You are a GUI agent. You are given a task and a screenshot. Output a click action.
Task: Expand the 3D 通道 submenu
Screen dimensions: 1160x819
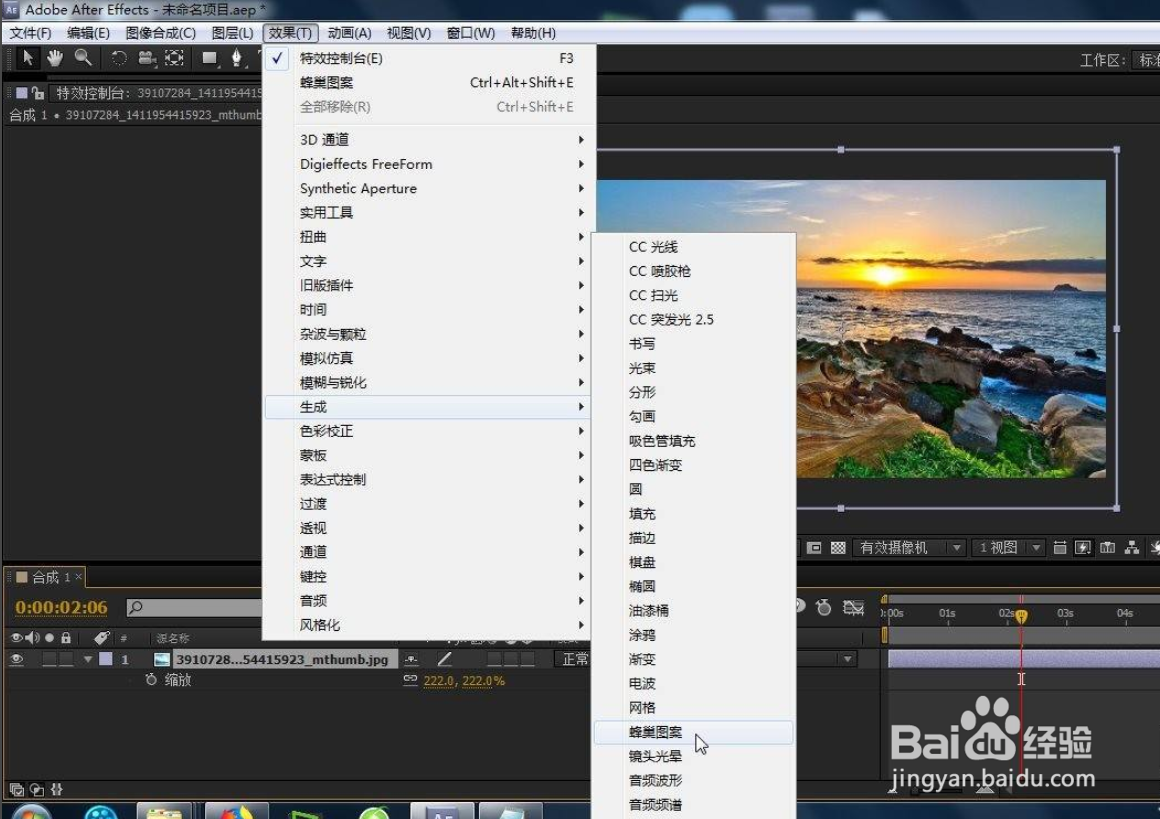430,139
